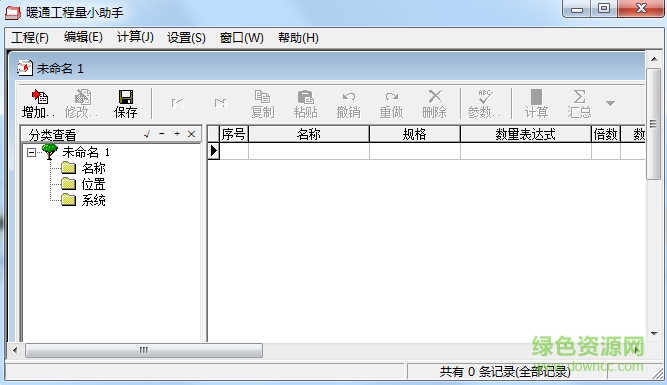Open the 编辑(E) menu
The width and height of the screenshot is (667, 385).
[83, 37]
